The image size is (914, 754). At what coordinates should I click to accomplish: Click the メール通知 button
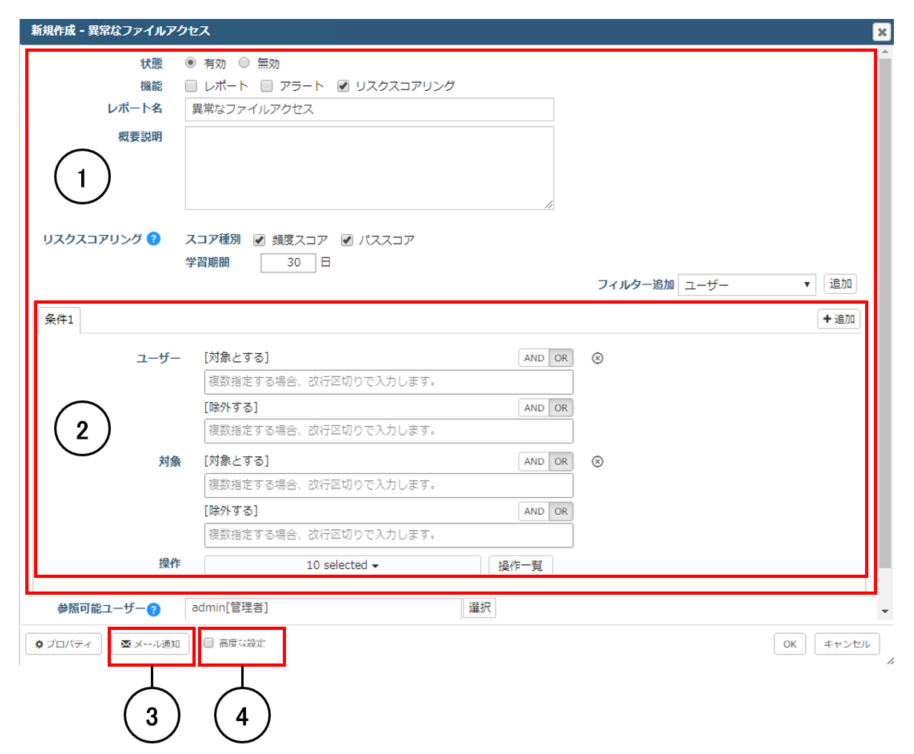(150, 644)
